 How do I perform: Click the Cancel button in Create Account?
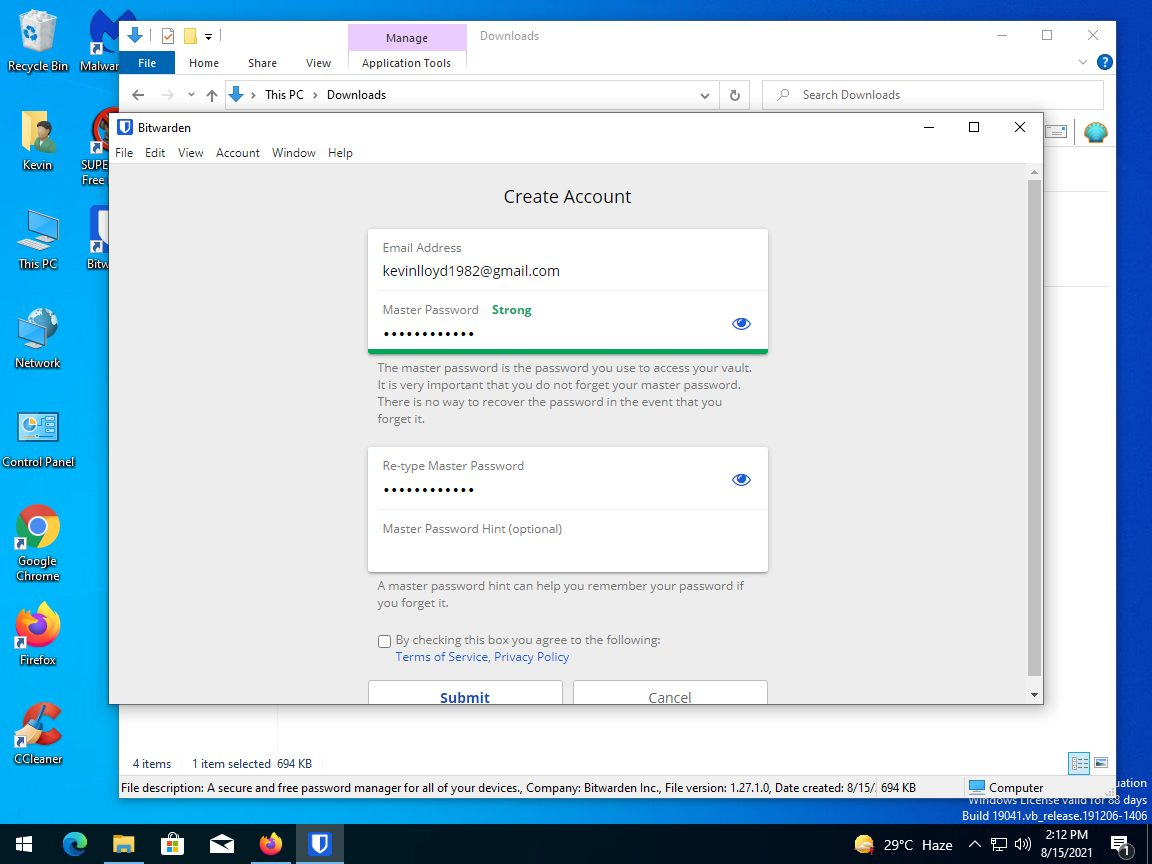click(x=670, y=694)
